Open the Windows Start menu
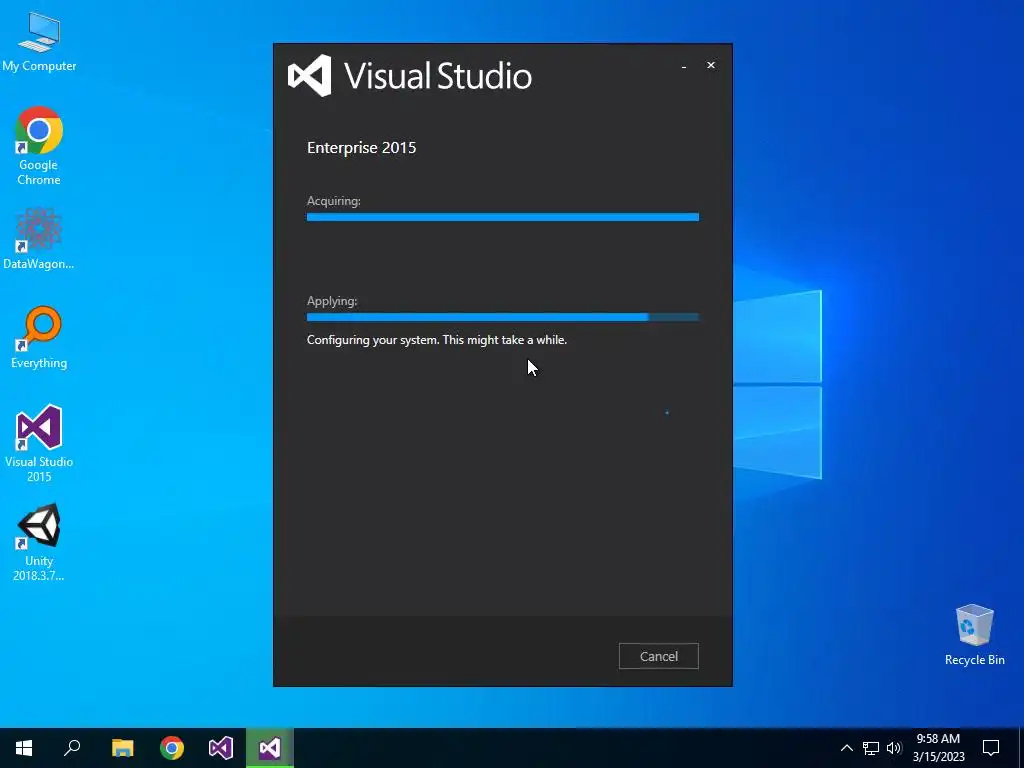 click(x=24, y=748)
